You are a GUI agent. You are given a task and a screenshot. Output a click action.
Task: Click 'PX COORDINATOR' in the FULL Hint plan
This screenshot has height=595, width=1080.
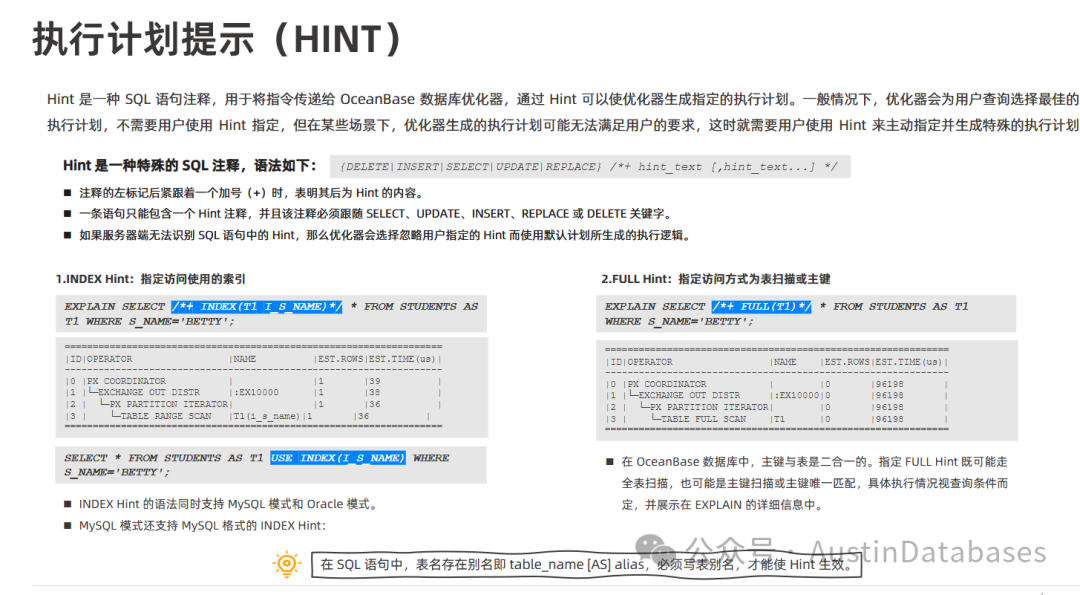click(667, 384)
